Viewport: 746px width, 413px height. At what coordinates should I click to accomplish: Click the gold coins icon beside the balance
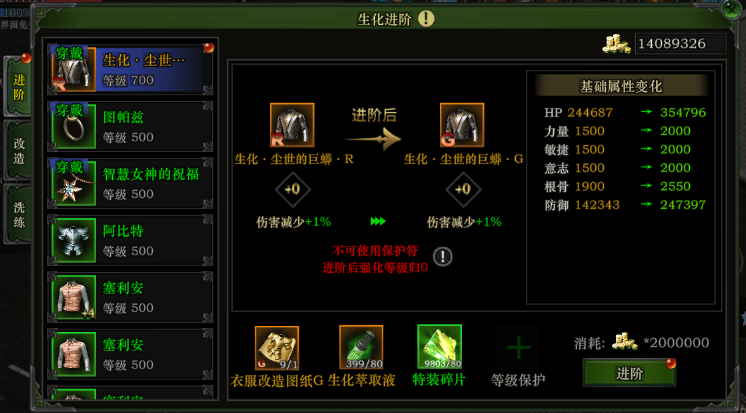coord(617,44)
